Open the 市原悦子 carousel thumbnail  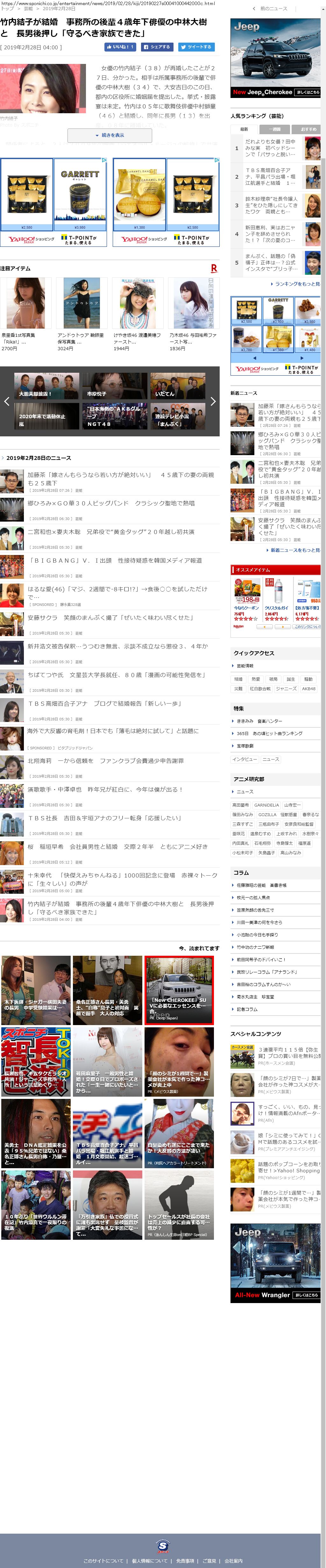click(115, 386)
